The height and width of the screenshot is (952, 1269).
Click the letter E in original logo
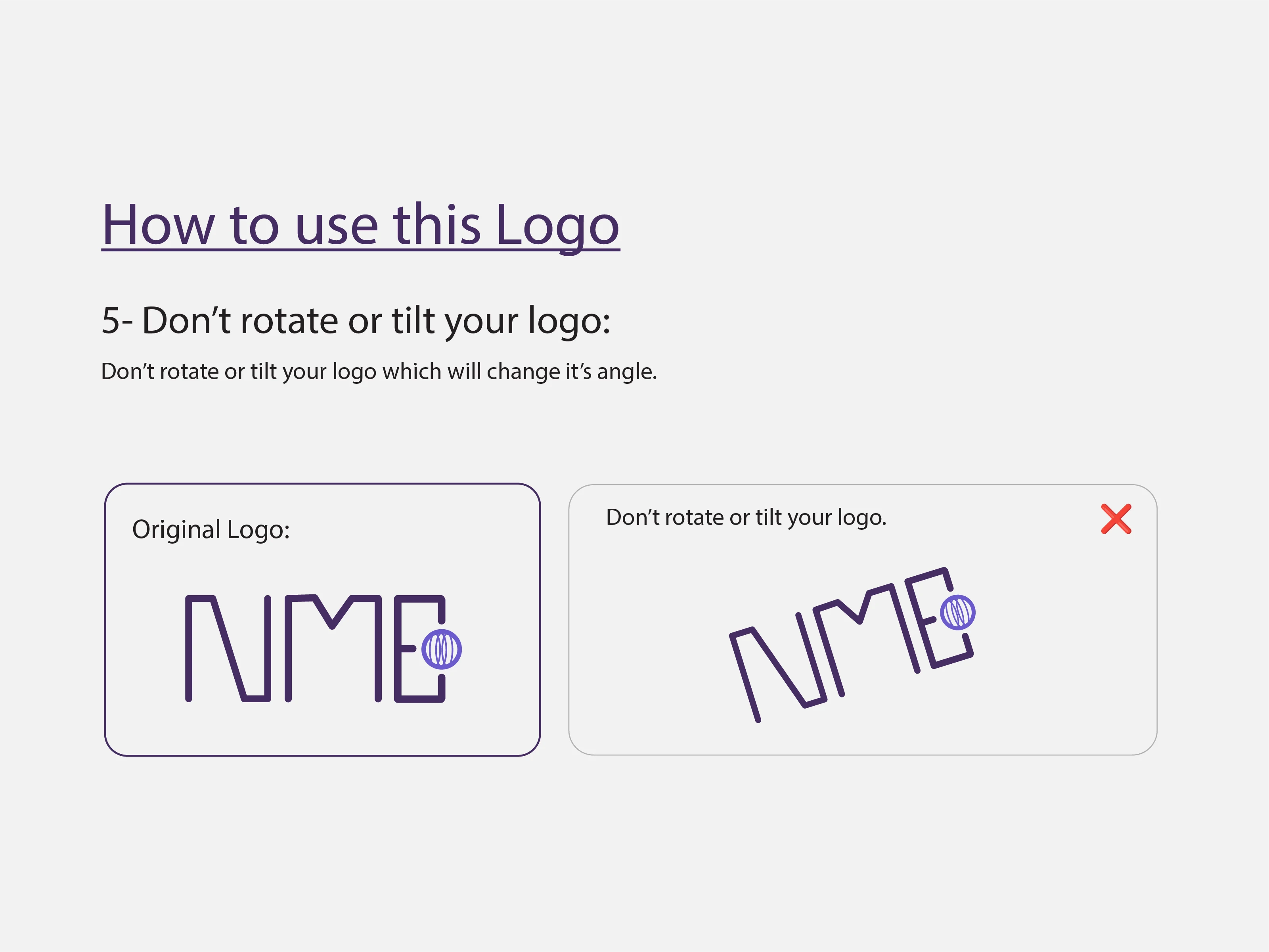point(420,648)
